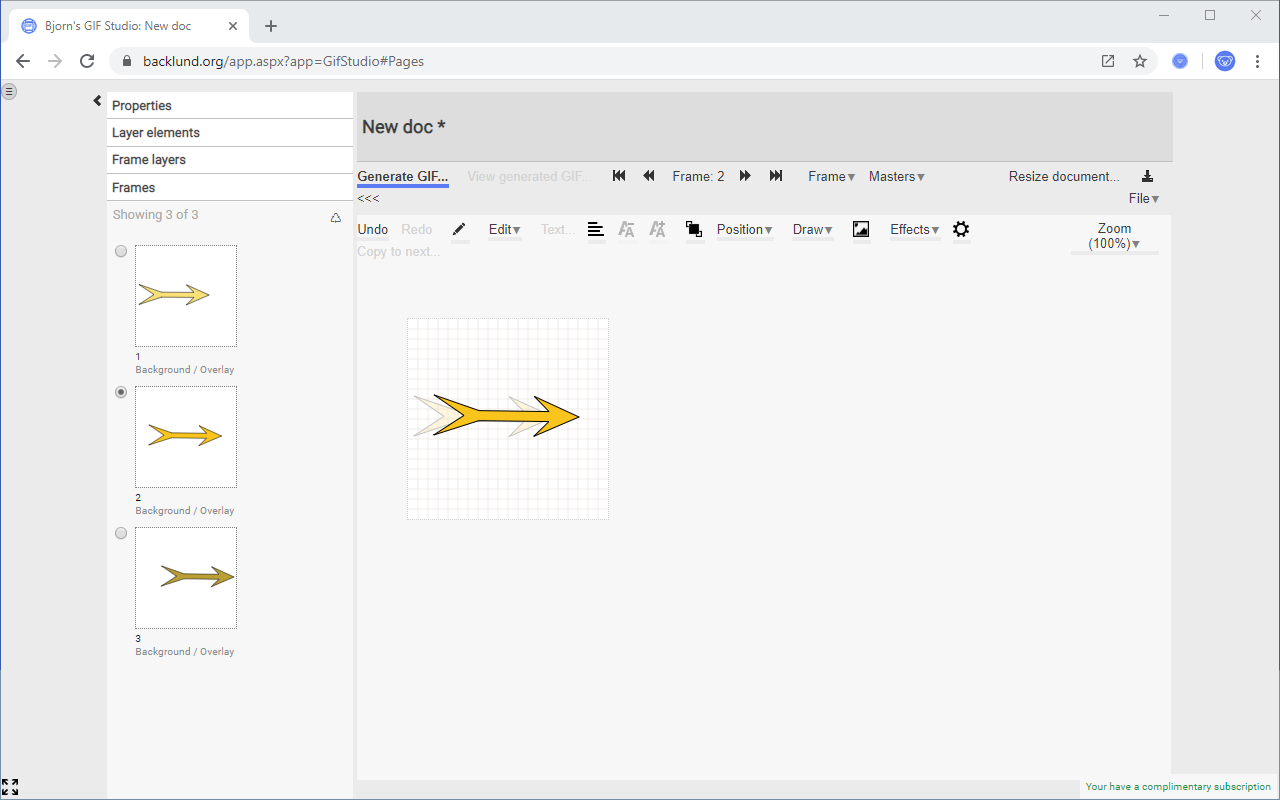Open the Zoom 100% dropdown
The width and height of the screenshot is (1280, 800).
pyautogui.click(x=1113, y=236)
